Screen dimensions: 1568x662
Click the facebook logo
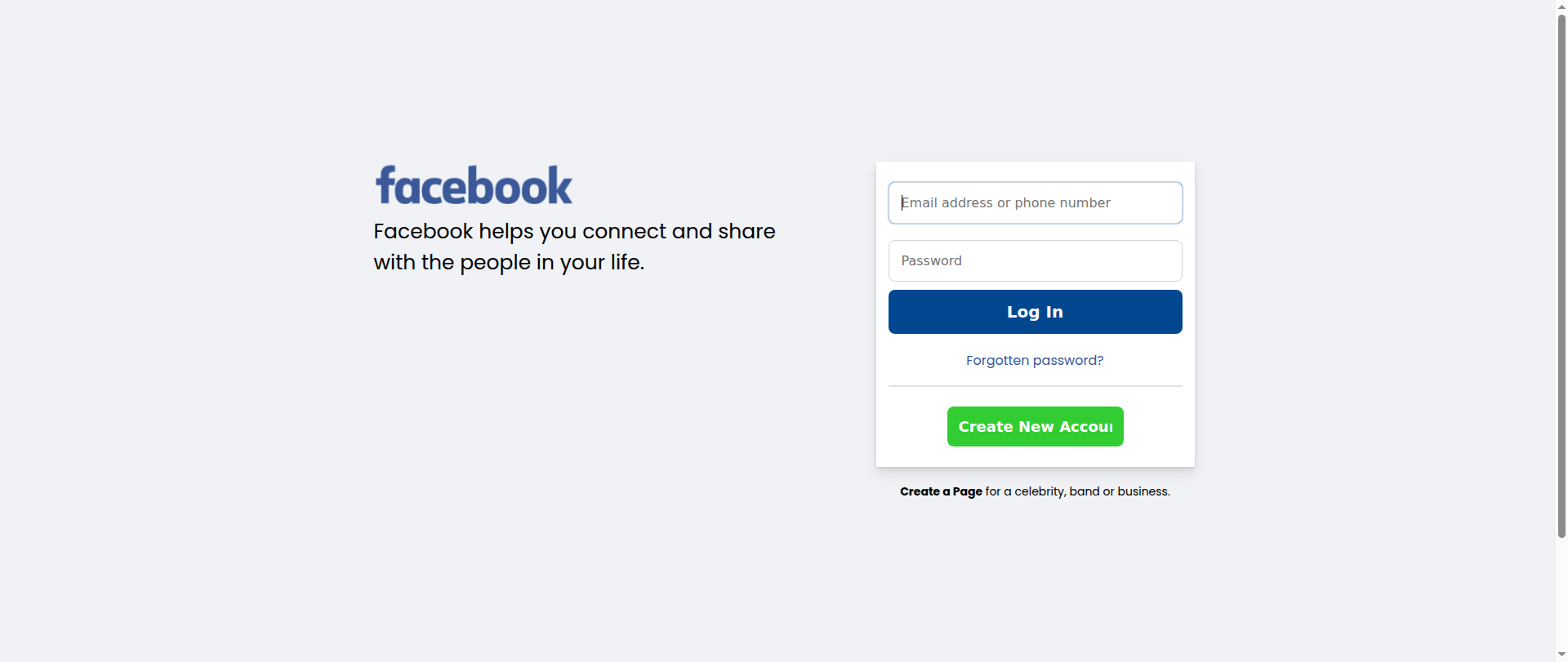[474, 185]
